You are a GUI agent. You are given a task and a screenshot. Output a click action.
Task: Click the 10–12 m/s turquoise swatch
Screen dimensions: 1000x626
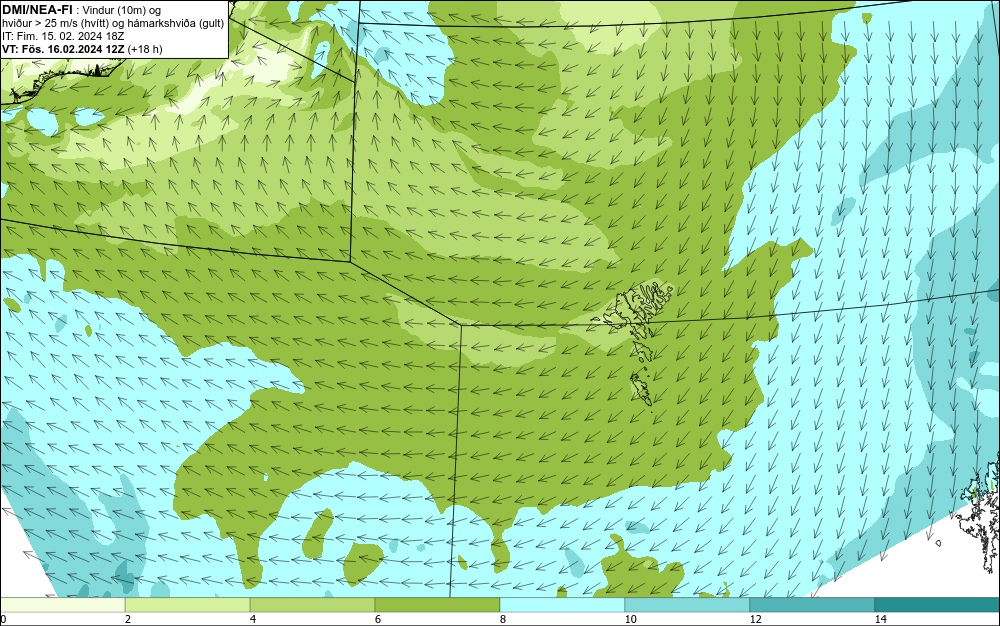click(688, 605)
